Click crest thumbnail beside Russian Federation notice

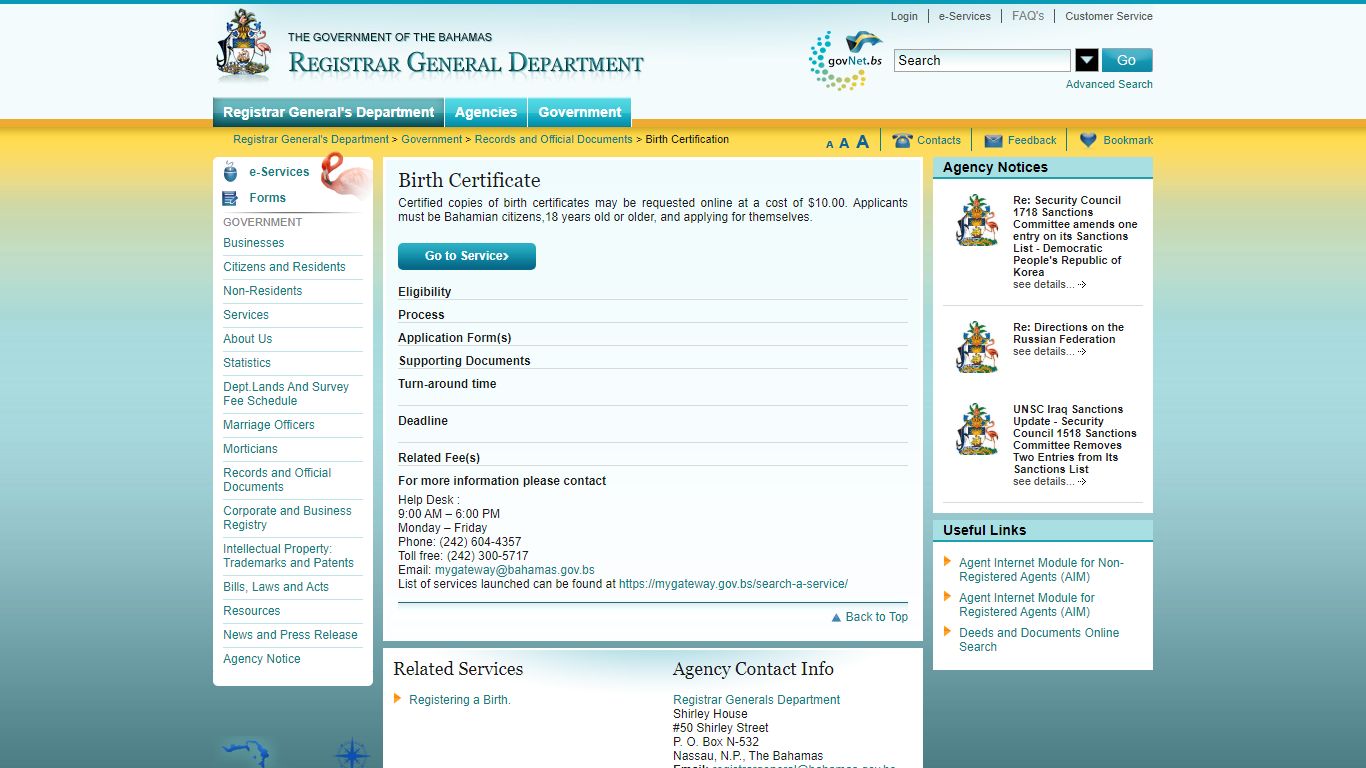tap(977, 347)
